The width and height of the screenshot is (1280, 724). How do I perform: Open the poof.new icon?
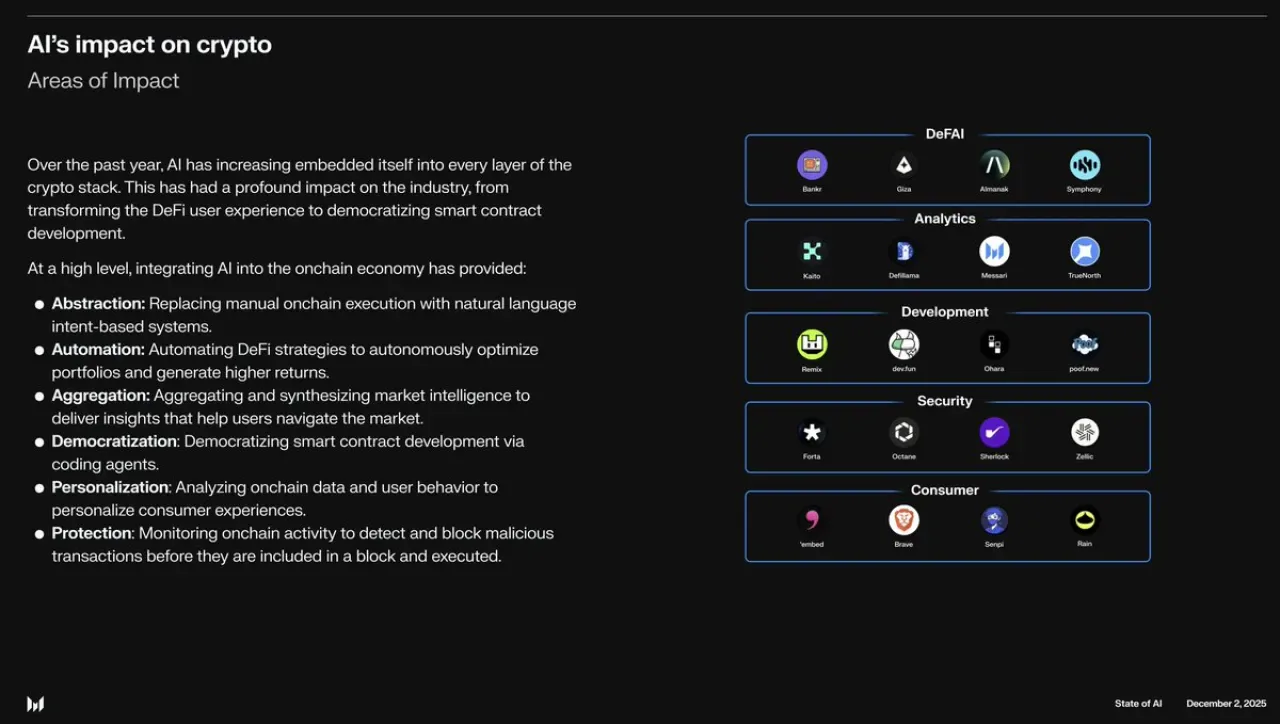pos(1084,345)
